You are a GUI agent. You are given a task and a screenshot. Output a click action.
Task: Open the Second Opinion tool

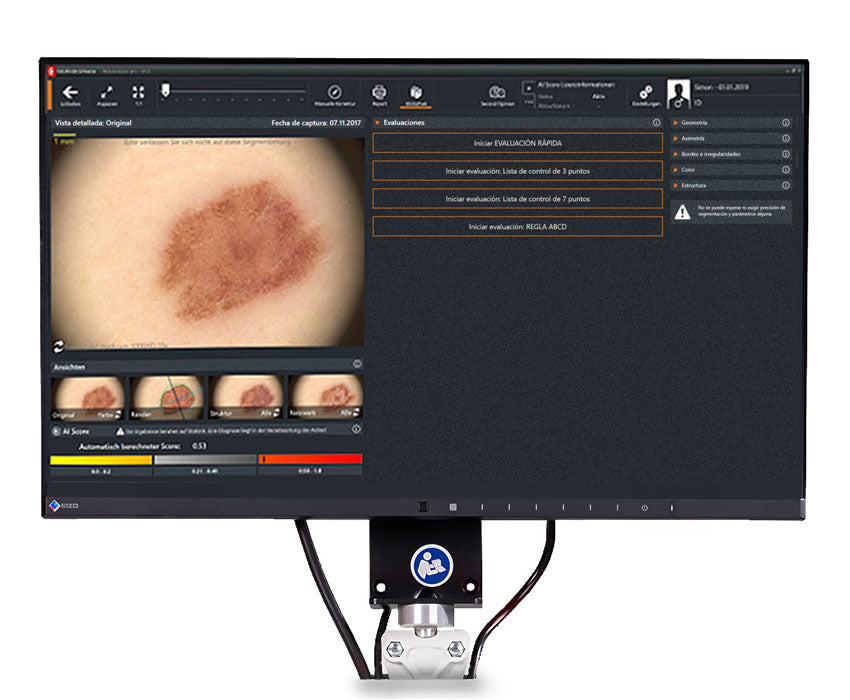[497, 92]
